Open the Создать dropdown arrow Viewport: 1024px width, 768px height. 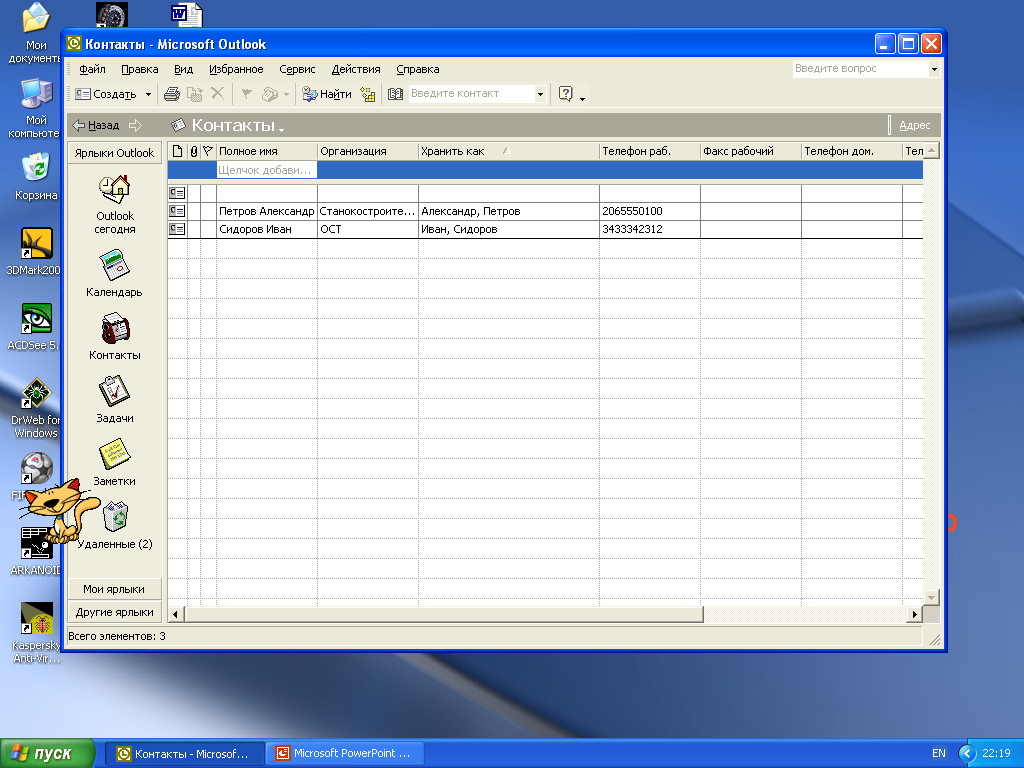tap(148, 95)
